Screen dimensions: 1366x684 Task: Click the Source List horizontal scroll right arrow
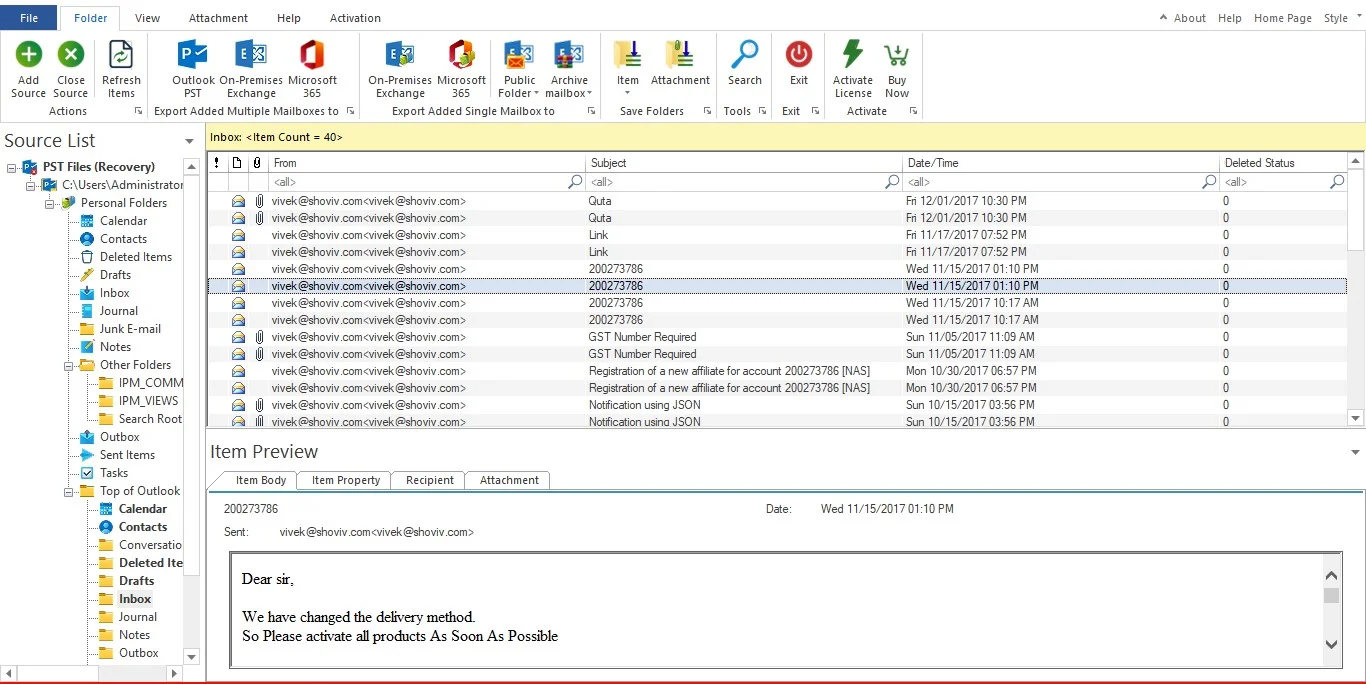click(174, 674)
